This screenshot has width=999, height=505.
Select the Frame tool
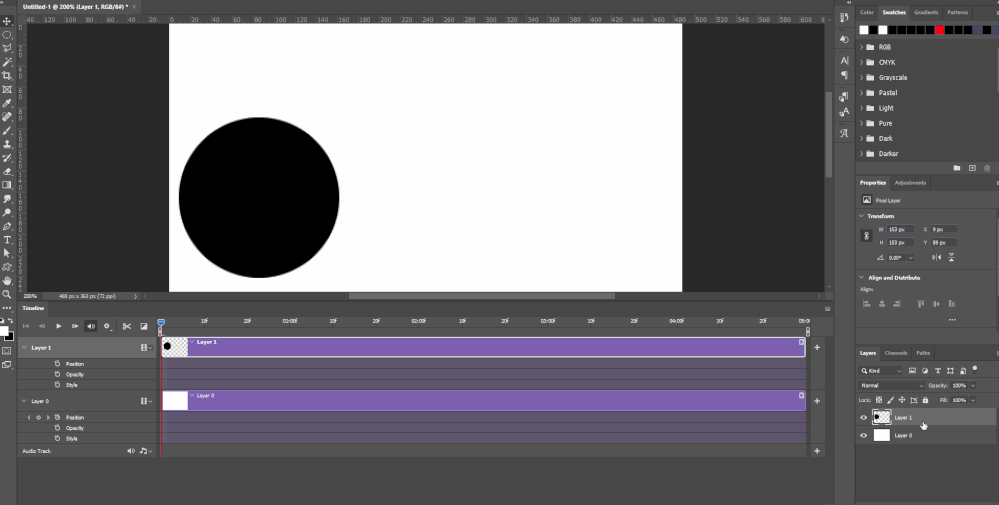[7, 89]
